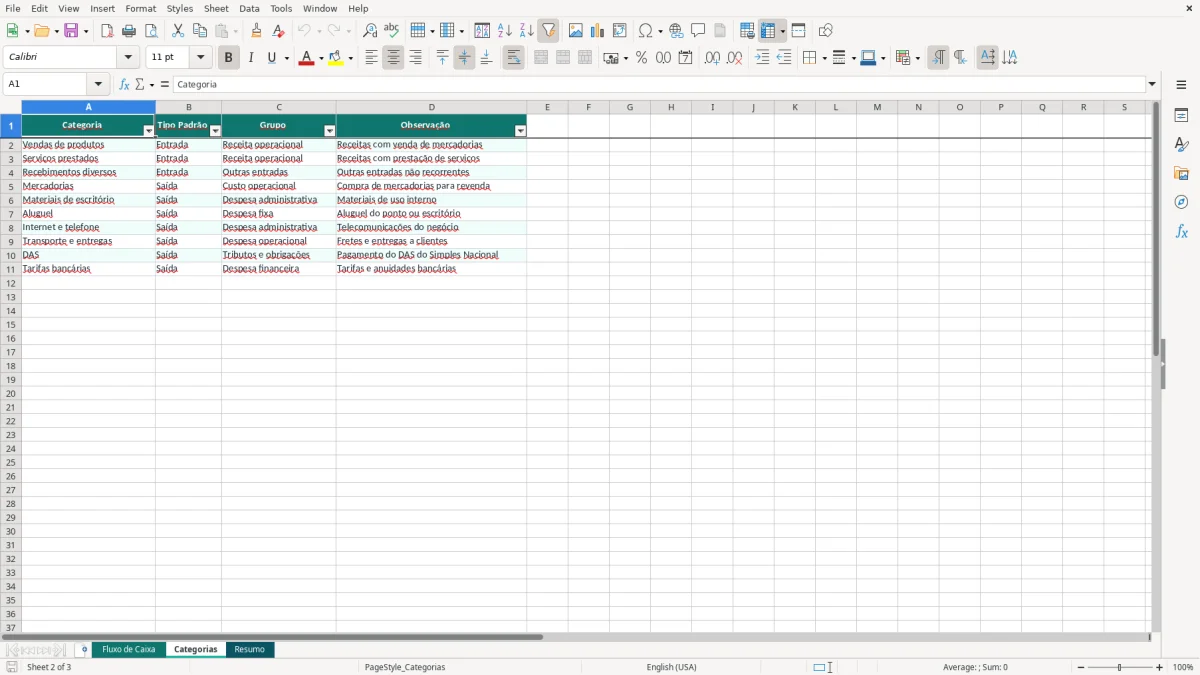
Task: Click the Clone Formatting paintbrush icon
Action: pos(256,31)
